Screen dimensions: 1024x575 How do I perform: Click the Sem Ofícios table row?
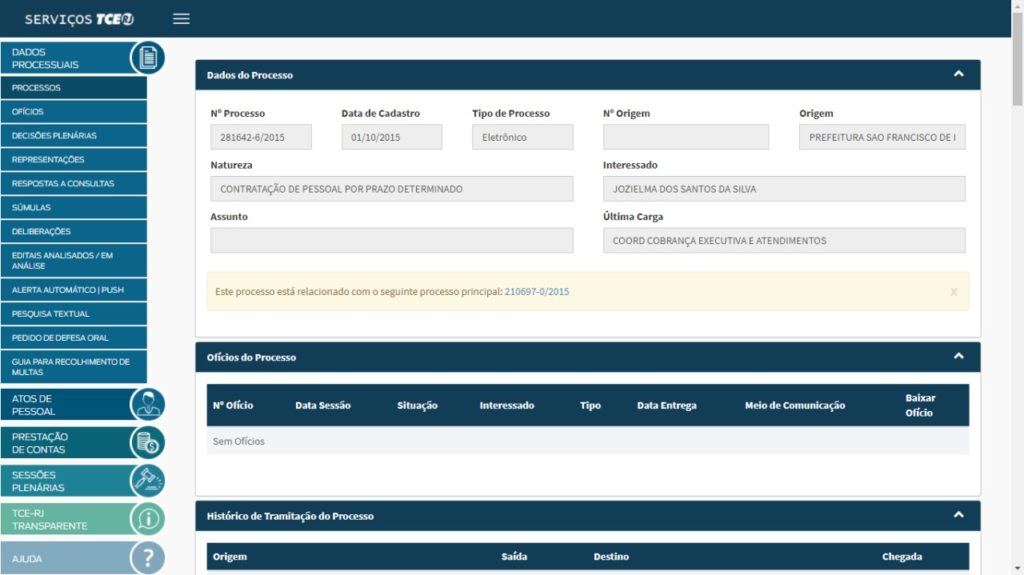coord(588,441)
